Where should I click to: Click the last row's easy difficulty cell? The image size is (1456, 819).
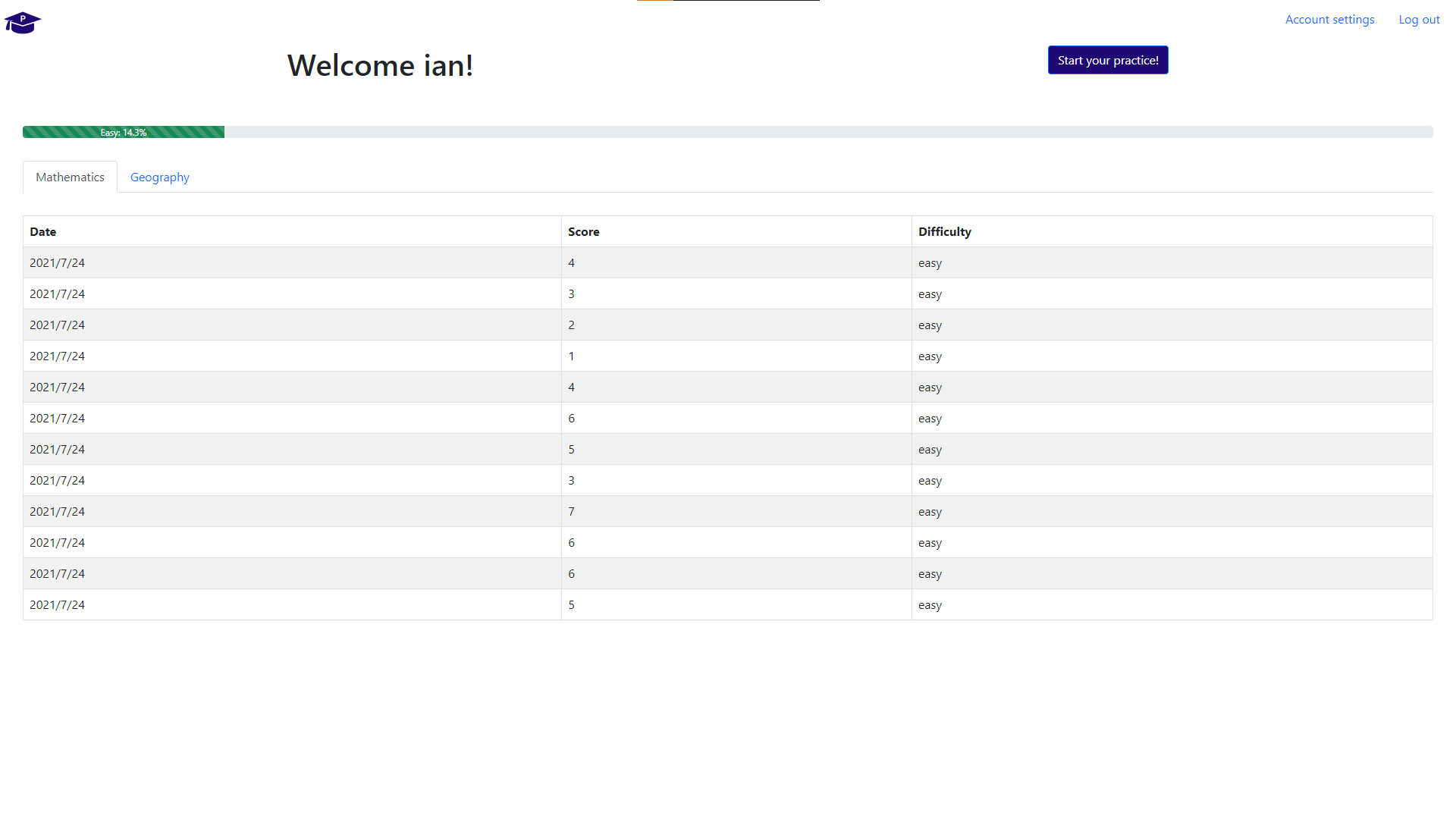click(930, 605)
